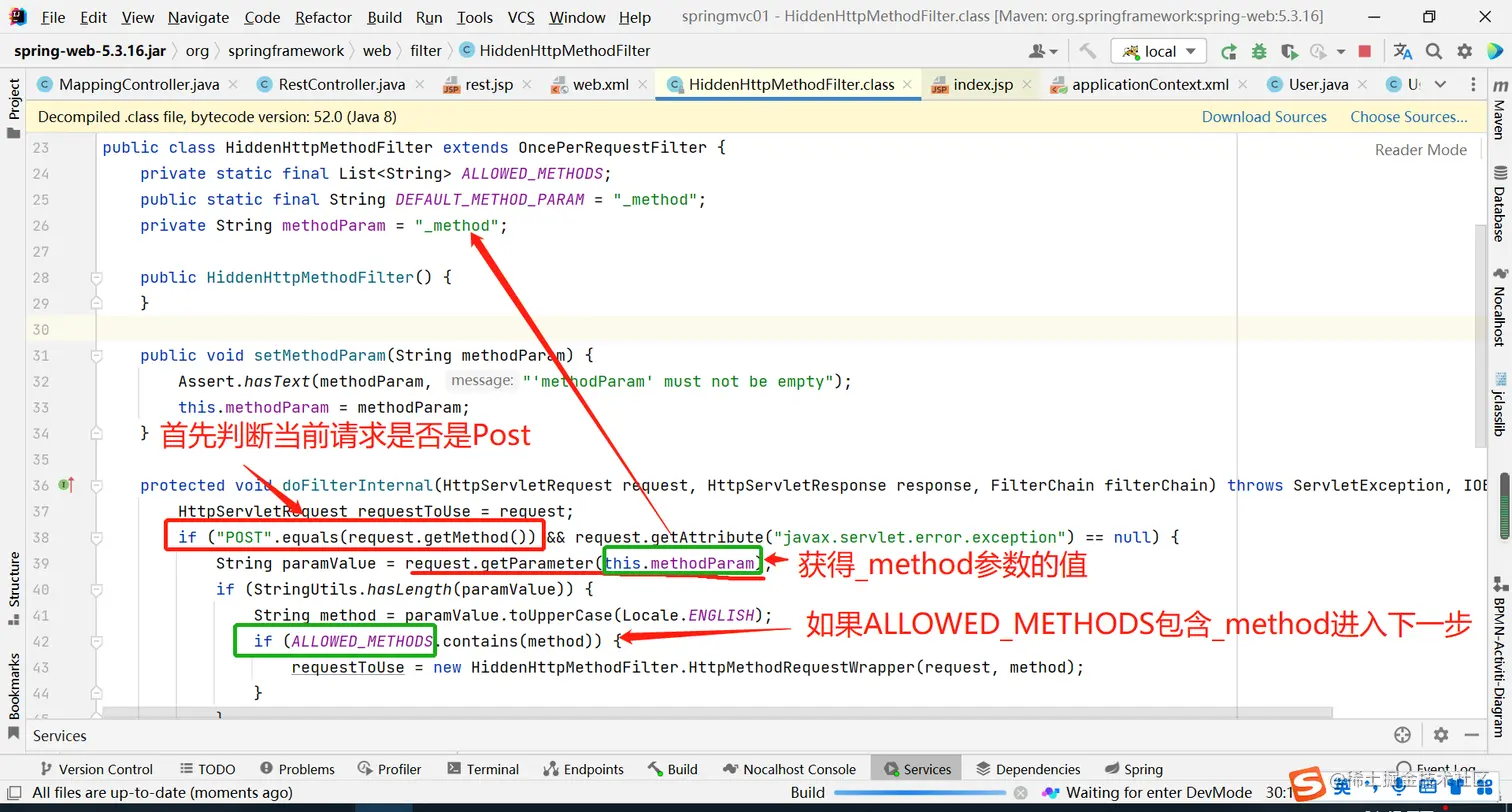Click the springframework breadcrumb

[286, 51]
